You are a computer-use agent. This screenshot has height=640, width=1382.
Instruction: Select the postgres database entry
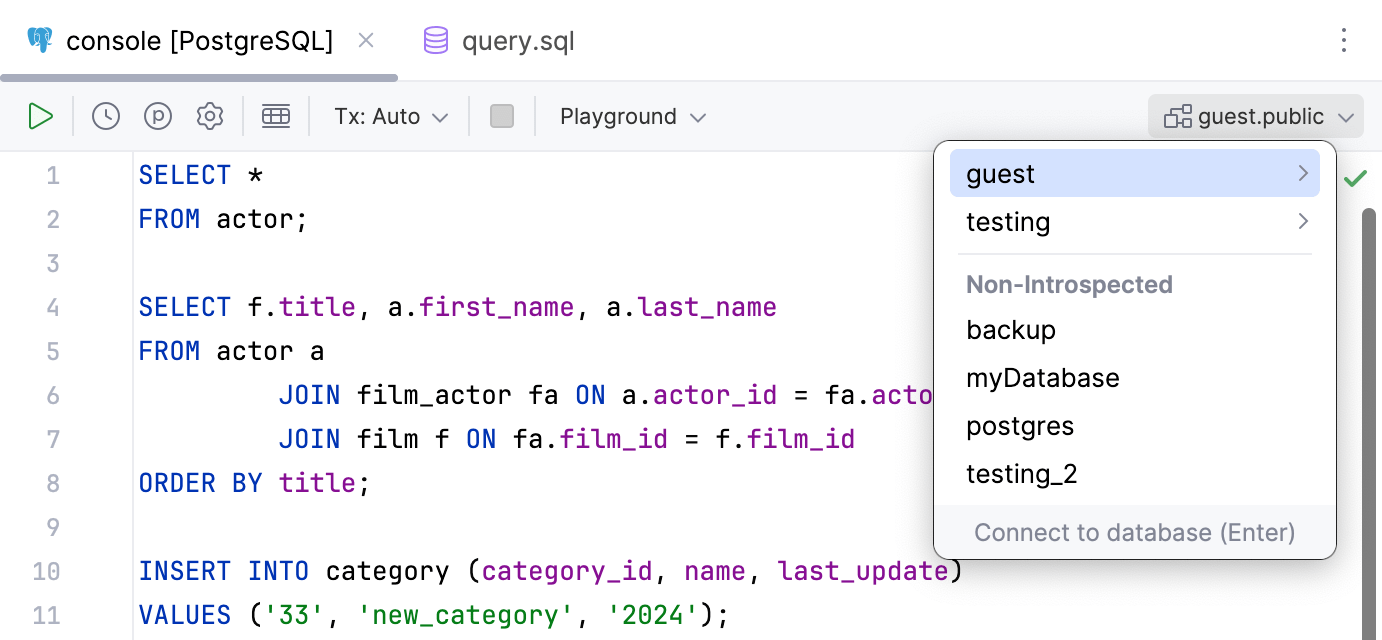1020,425
